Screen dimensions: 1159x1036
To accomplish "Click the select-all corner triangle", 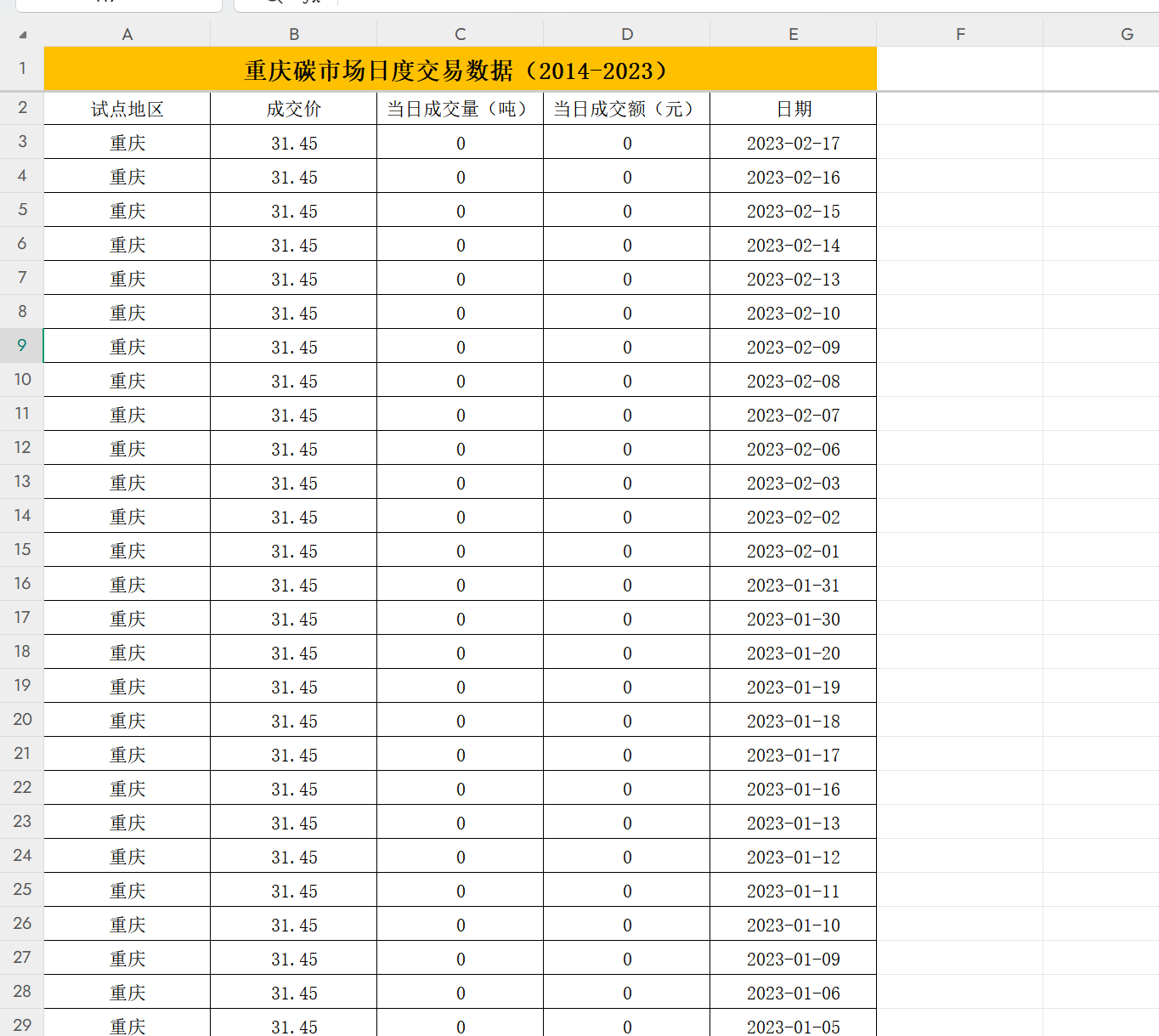I will point(23,35).
